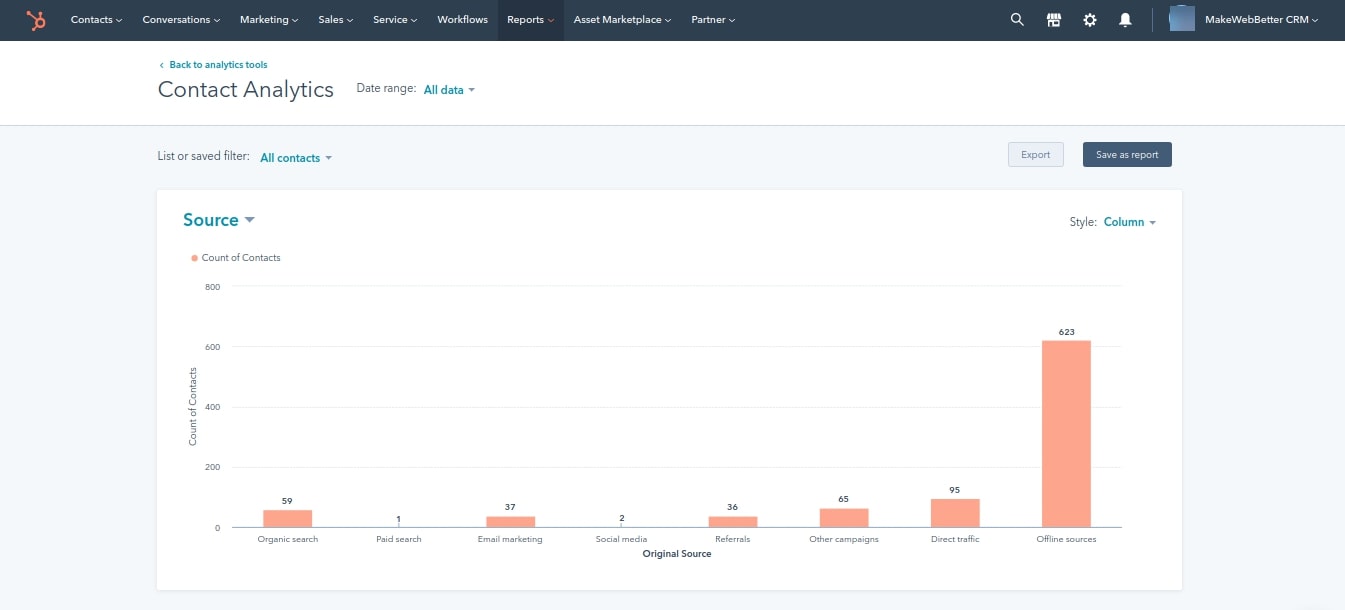Open the Reports menu
The width and height of the screenshot is (1345, 610).
click(x=529, y=19)
